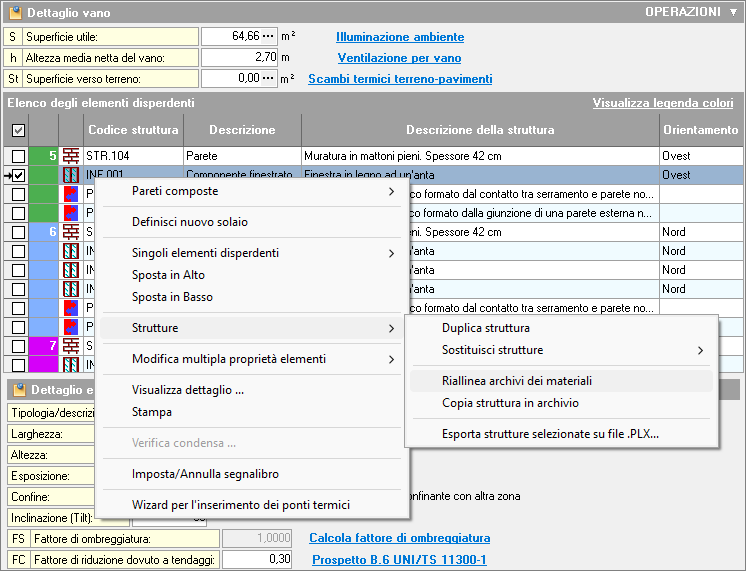Click the magenta color cell for group 7

coord(44,346)
